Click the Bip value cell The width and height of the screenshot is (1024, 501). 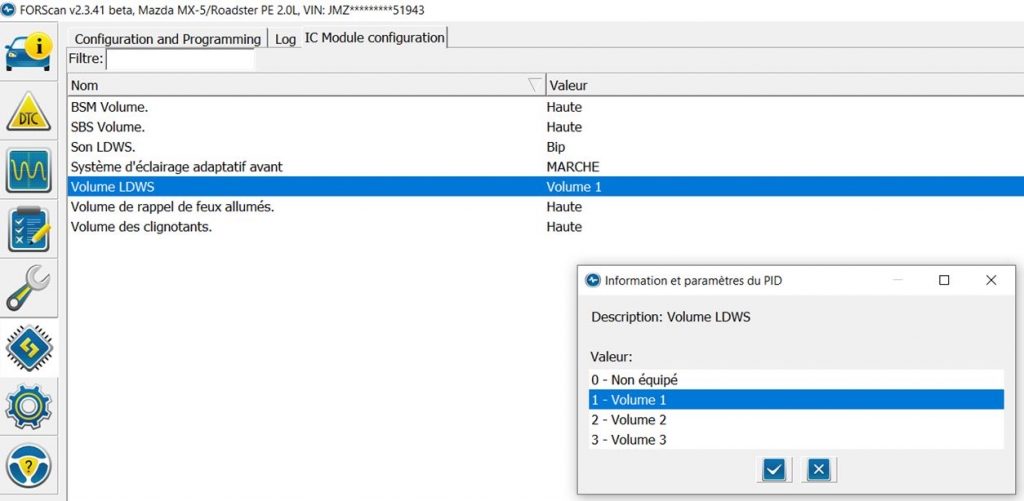pos(556,147)
